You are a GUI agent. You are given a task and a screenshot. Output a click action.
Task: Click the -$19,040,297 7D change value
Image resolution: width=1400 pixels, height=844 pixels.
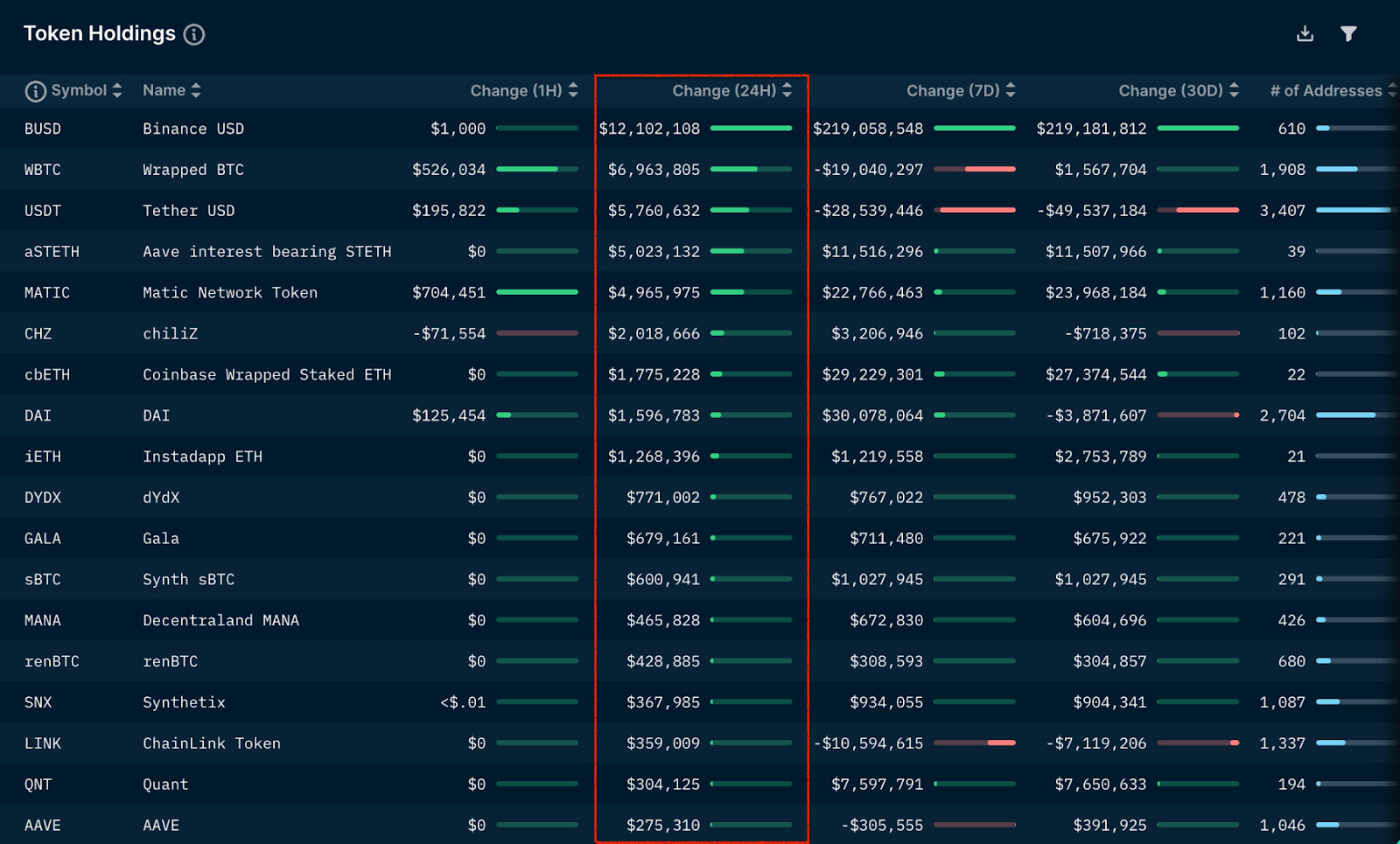coord(868,170)
